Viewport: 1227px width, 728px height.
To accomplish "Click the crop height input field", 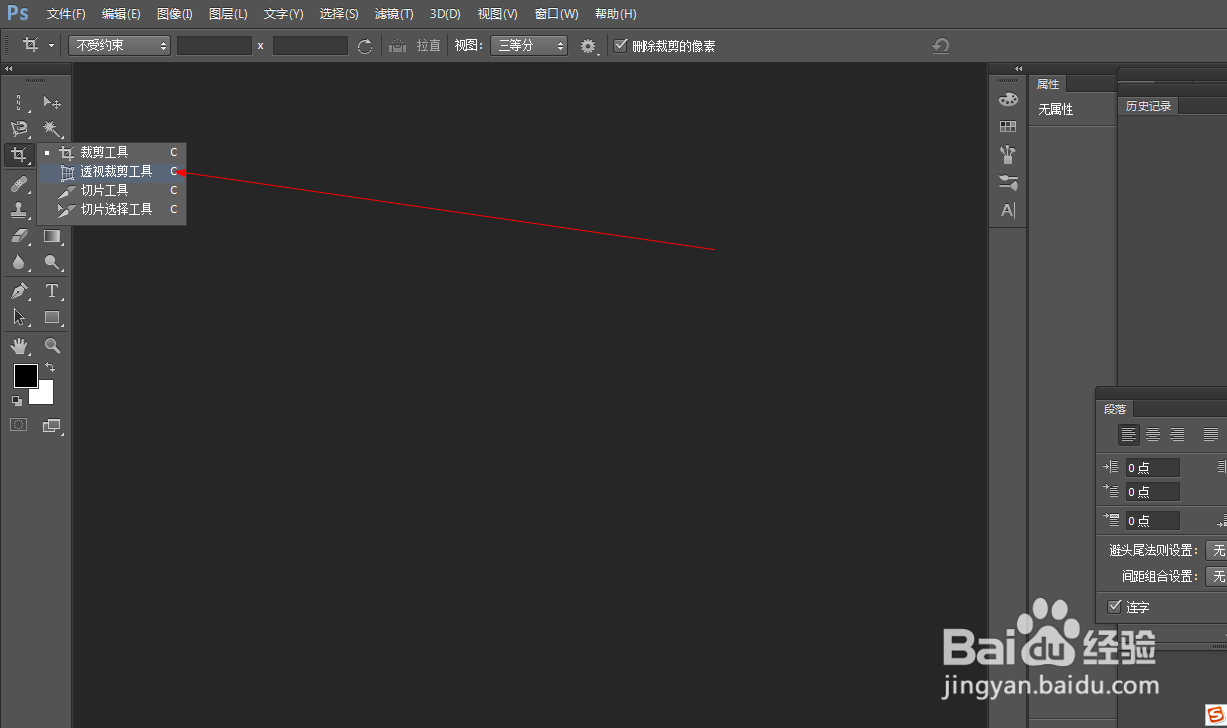I will [310, 46].
